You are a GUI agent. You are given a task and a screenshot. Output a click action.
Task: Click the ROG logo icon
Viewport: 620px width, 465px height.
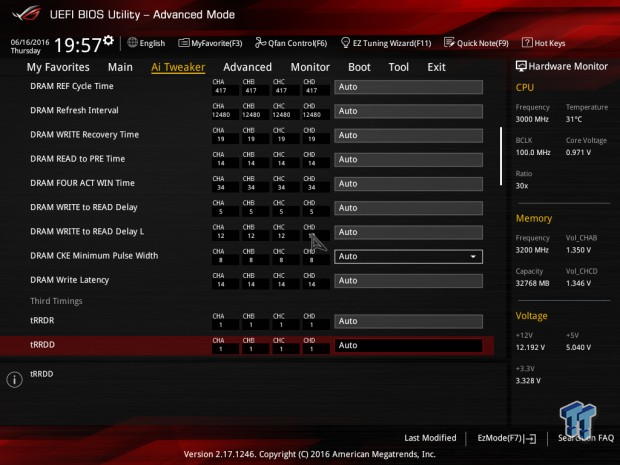(x=26, y=13)
